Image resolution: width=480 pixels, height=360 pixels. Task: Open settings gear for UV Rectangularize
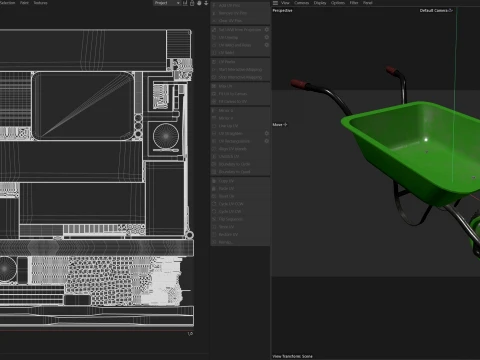267,141
